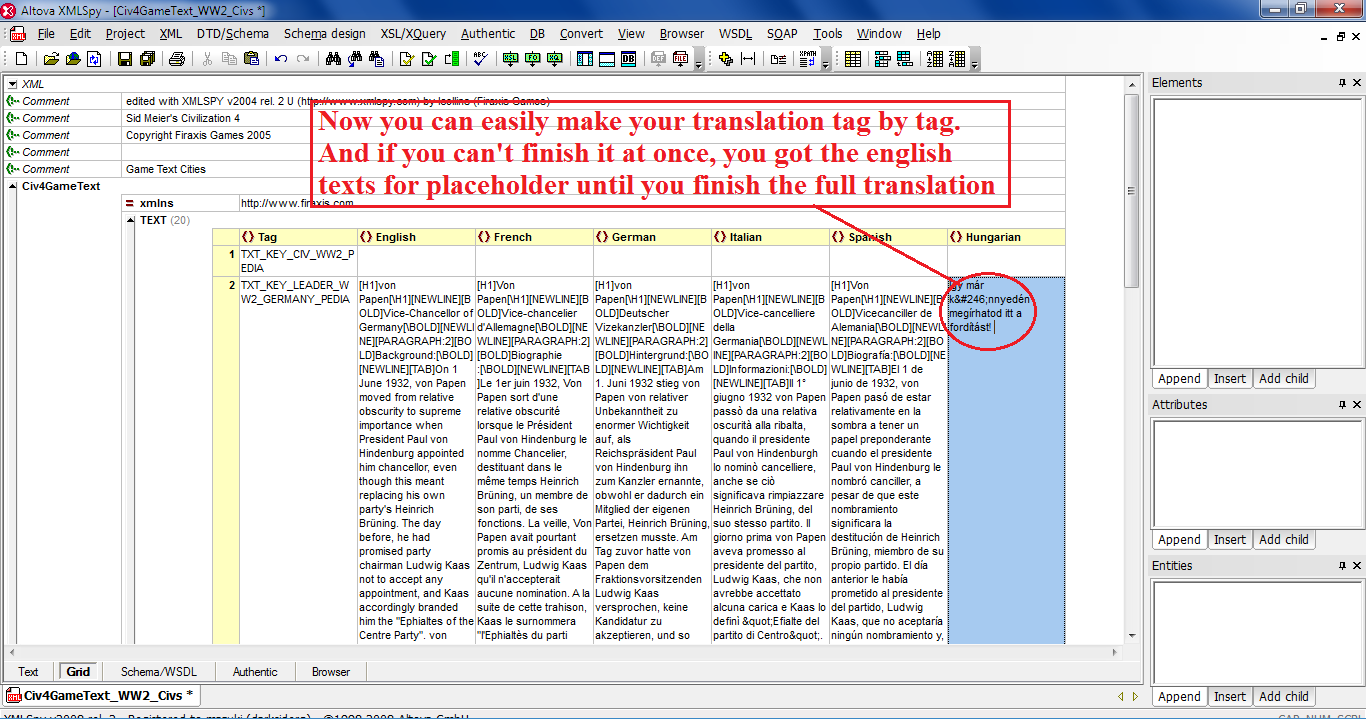Switch to the Browser view tab
Screen dimensions: 1366x719
click(331, 672)
